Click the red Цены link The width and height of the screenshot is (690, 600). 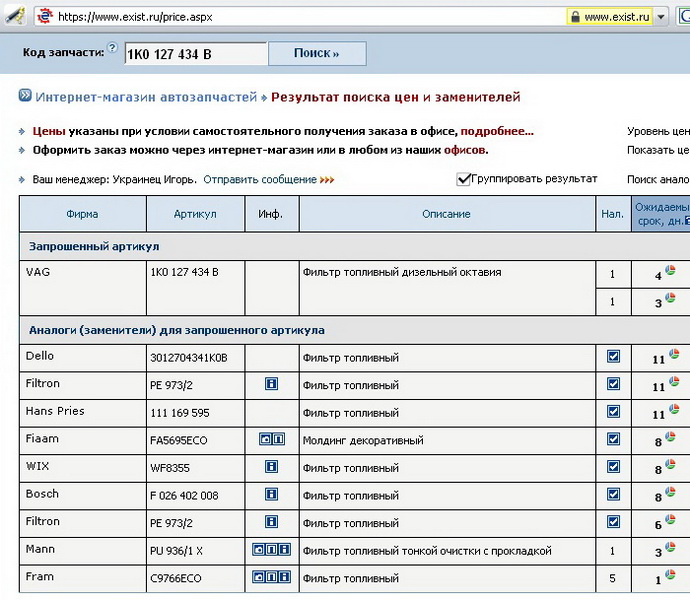pyautogui.click(x=48, y=131)
